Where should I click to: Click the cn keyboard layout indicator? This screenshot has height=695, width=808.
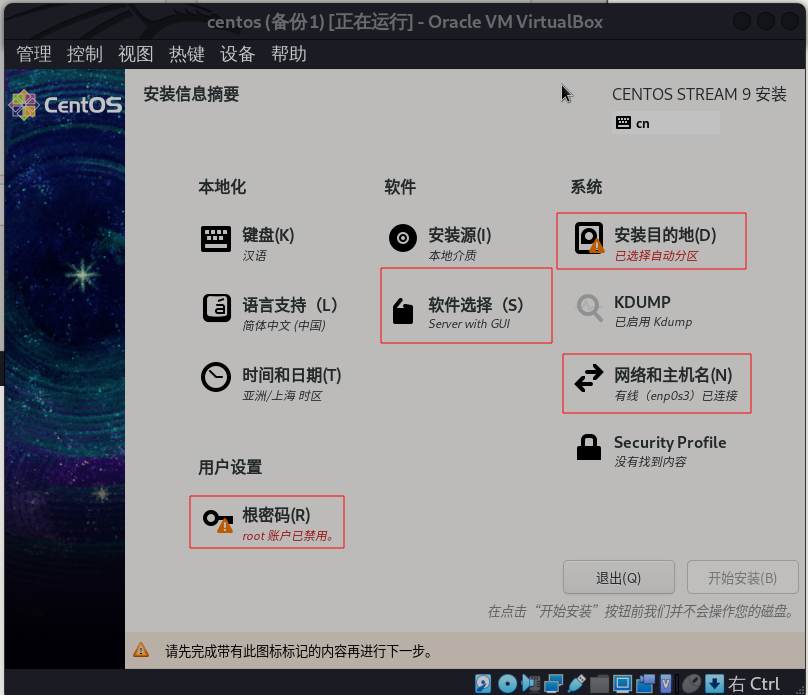[x=666, y=123]
